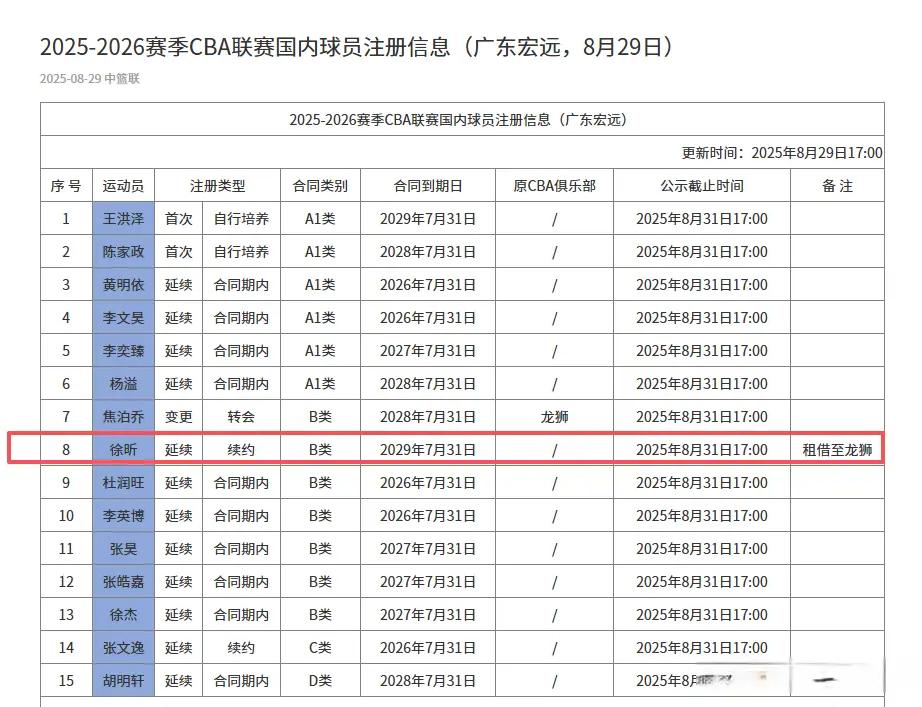Click A1类 contract type for 杨溢
Viewport: 922px width, 707px height.
pyautogui.click(x=320, y=383)
